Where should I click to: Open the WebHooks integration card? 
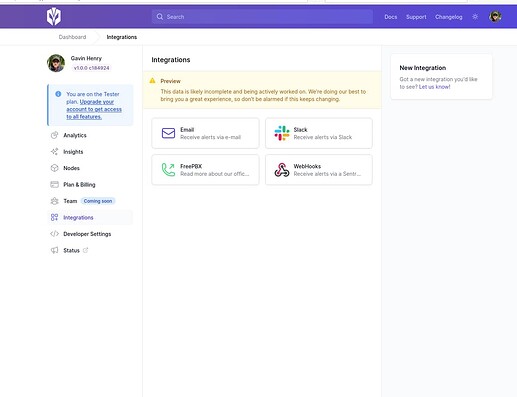click(319, 170)
